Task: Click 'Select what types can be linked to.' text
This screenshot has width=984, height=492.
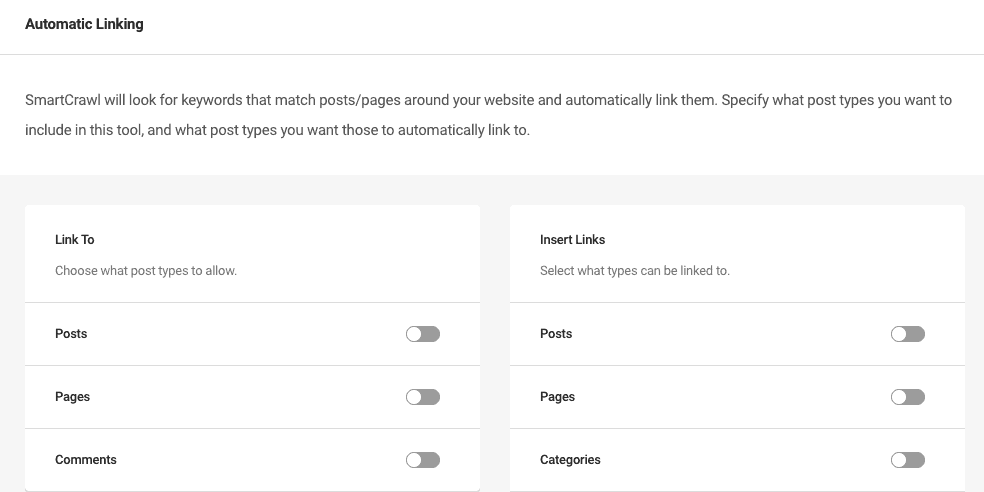Action: (634, 271)
